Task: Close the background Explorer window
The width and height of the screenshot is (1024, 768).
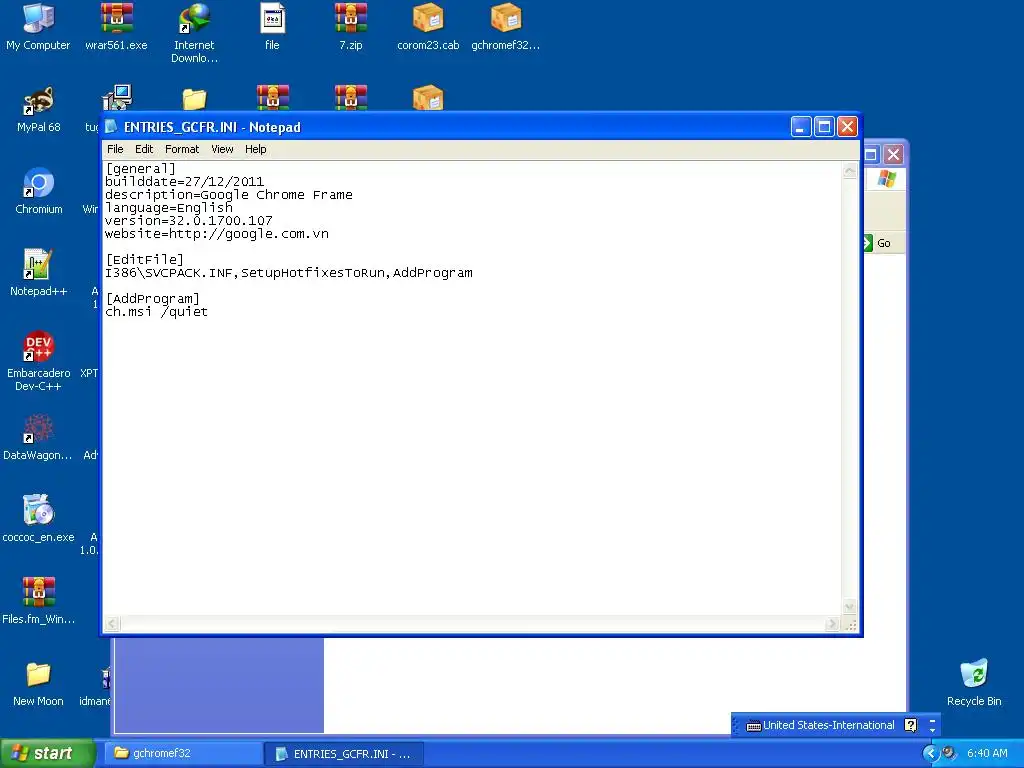Action: pos(893,155)
